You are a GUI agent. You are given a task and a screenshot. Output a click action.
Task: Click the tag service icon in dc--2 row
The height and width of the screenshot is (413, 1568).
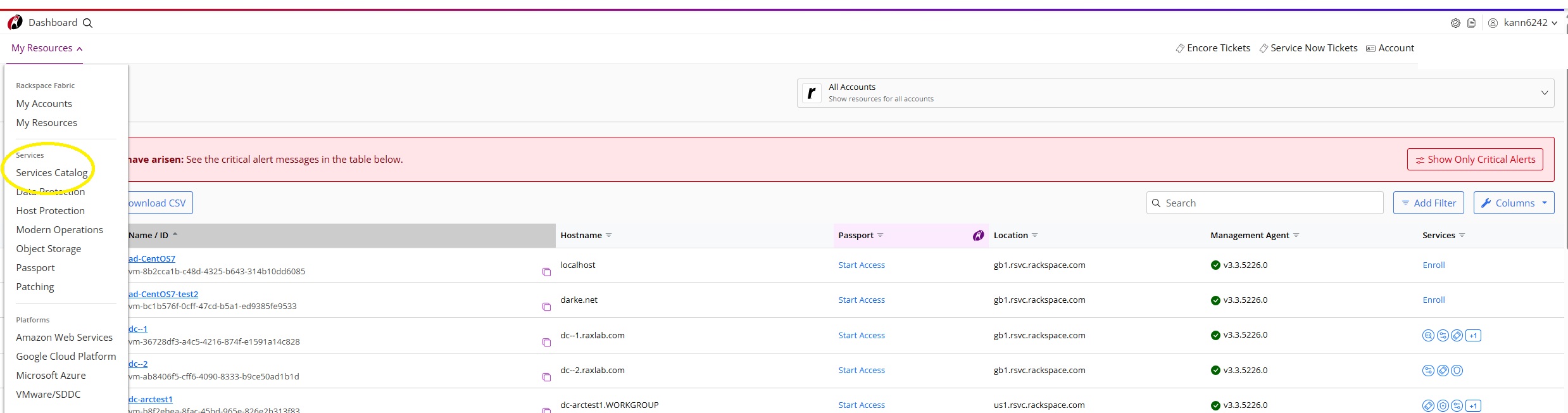coord(1443,371)
